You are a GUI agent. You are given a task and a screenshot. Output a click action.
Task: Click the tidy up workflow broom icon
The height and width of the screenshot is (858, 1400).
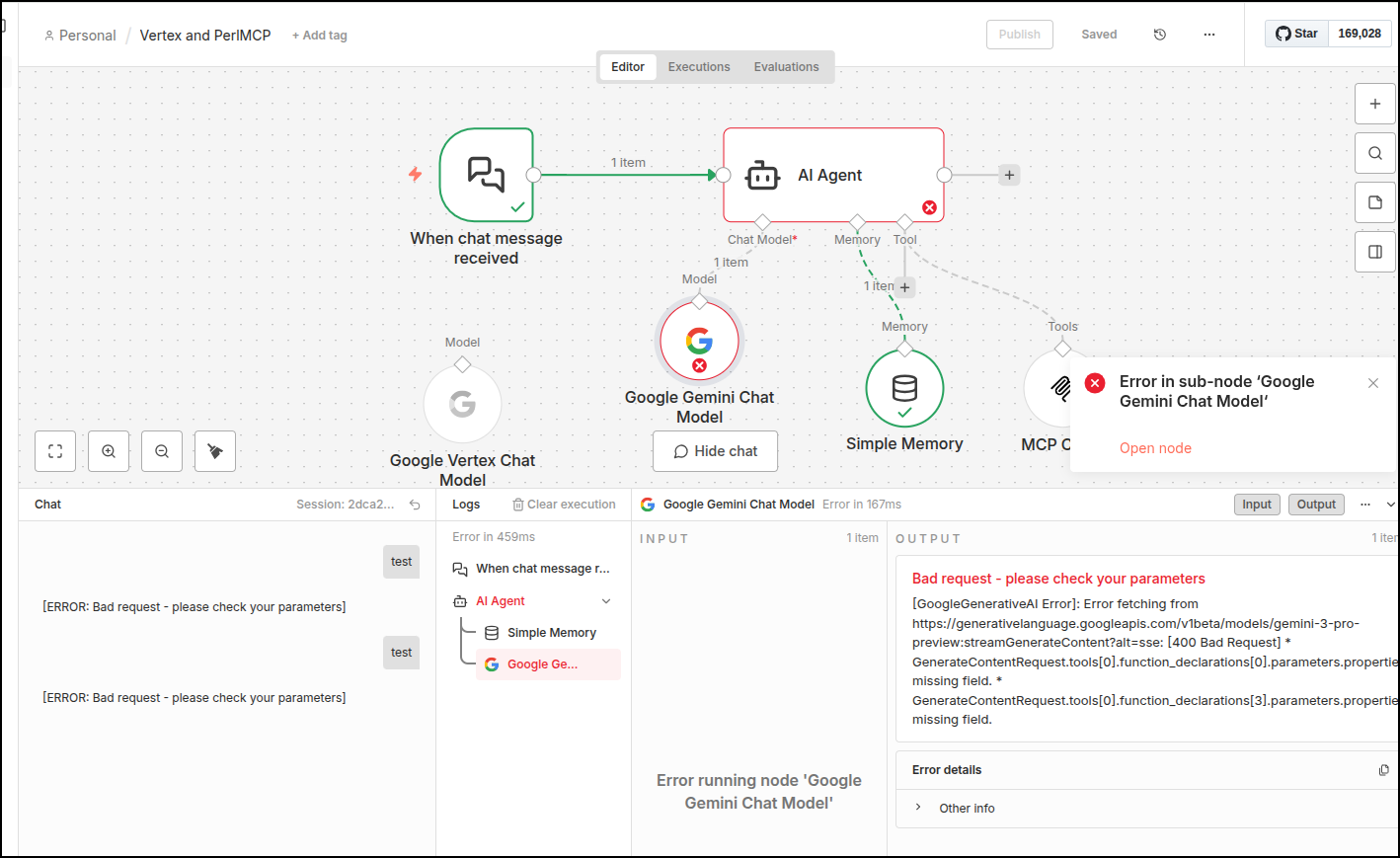[x=215, y=451]
